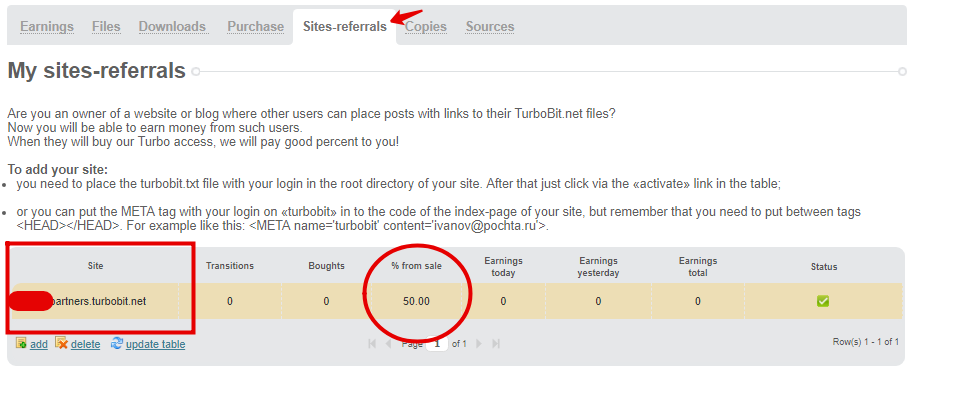Open the Downloads tab
This screenshot has height=412, width=971.
tap(172, 27)
